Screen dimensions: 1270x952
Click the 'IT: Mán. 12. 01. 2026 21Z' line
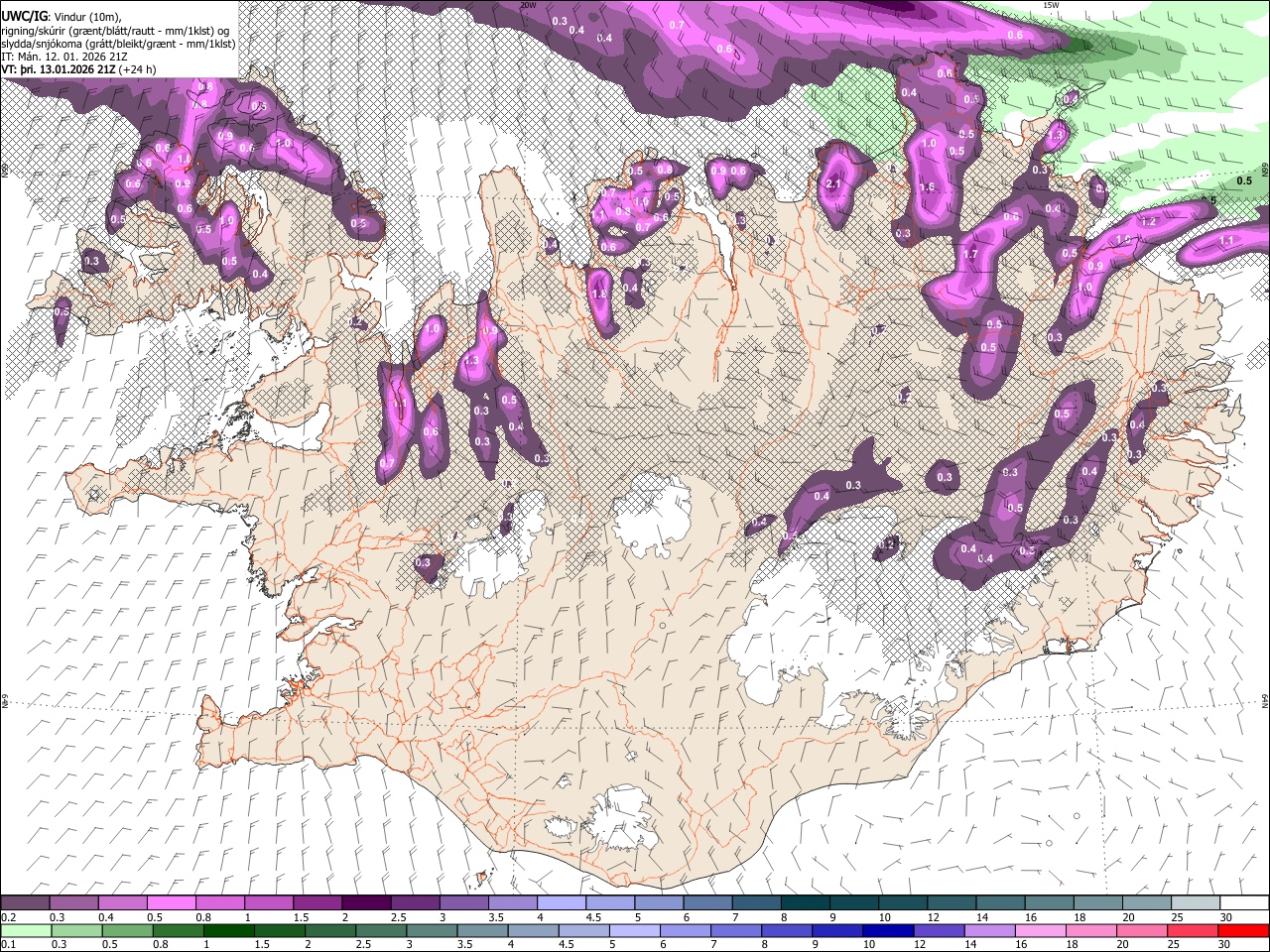click(64, 57)
